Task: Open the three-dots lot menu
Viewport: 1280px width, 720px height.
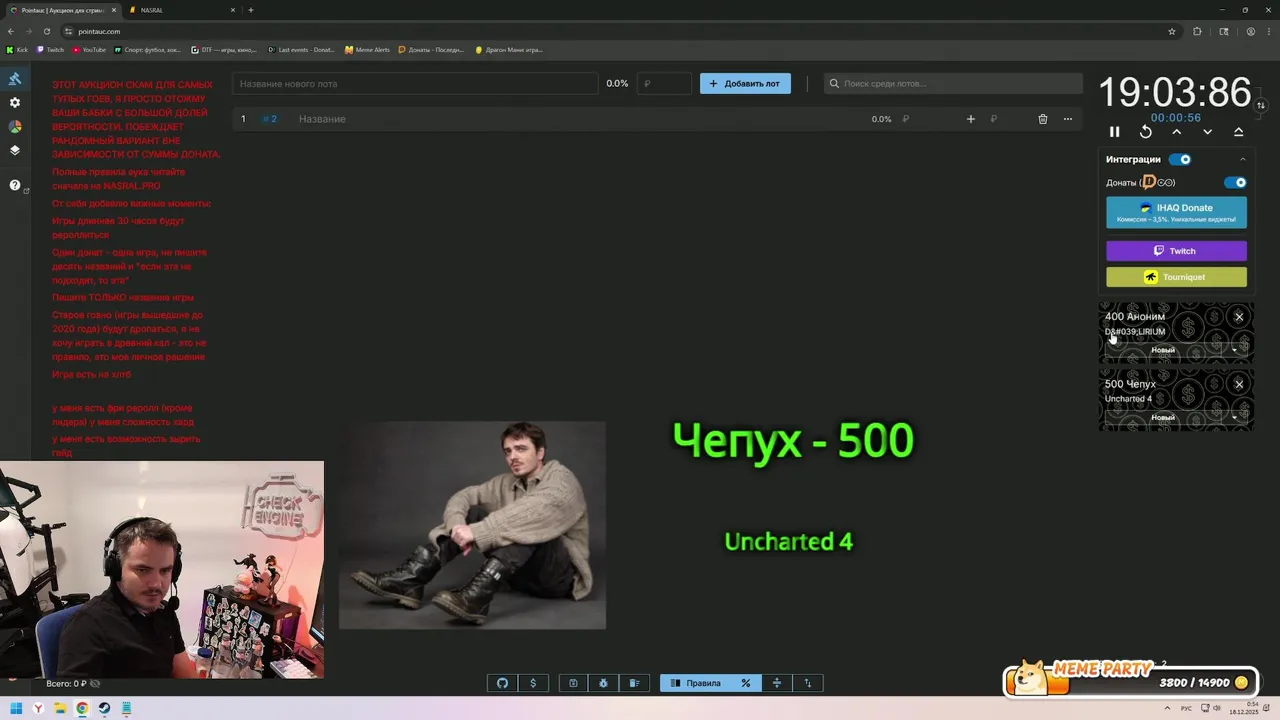Action: click(1067, 119)
